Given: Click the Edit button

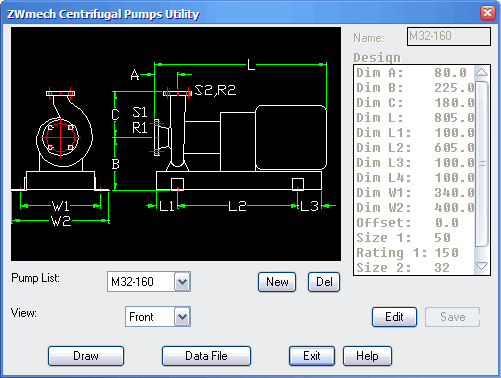Looking at the screenshot, I should click(394, 317).
